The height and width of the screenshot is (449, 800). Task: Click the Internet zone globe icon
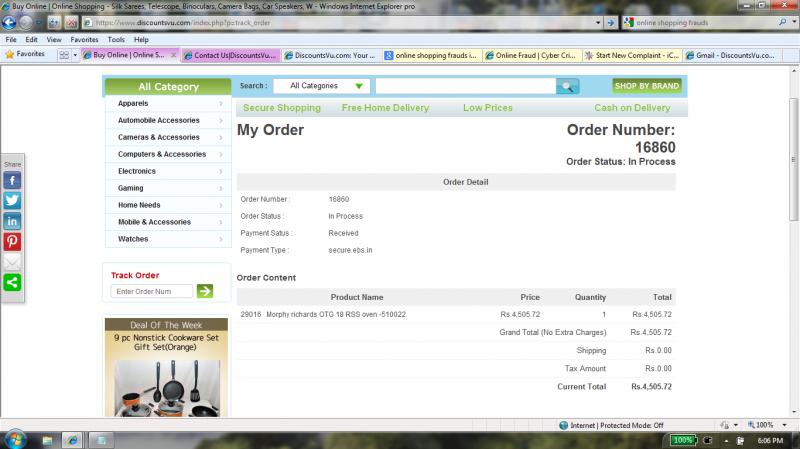[563, 425]
